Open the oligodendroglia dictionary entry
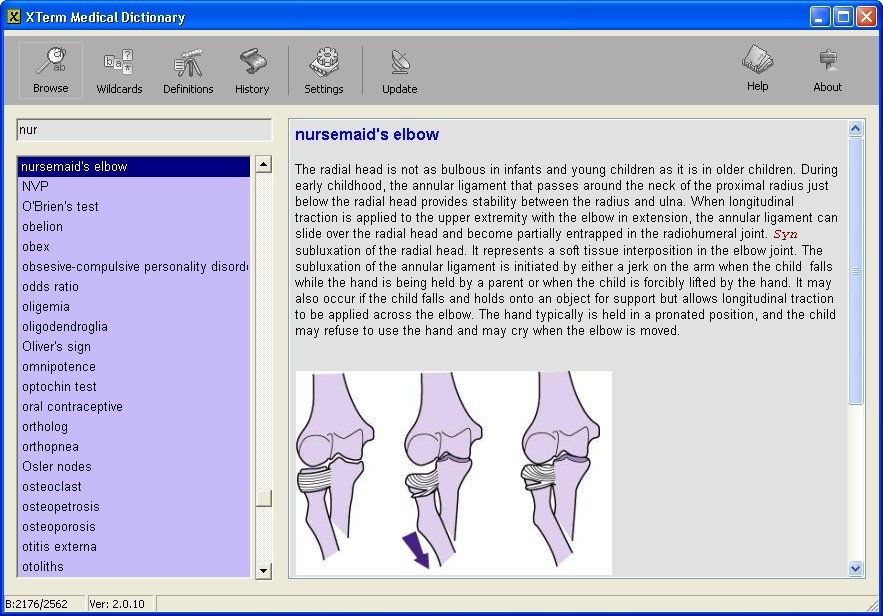The width and height of the screenshot is (883, 616). click(x=67, y=326)
